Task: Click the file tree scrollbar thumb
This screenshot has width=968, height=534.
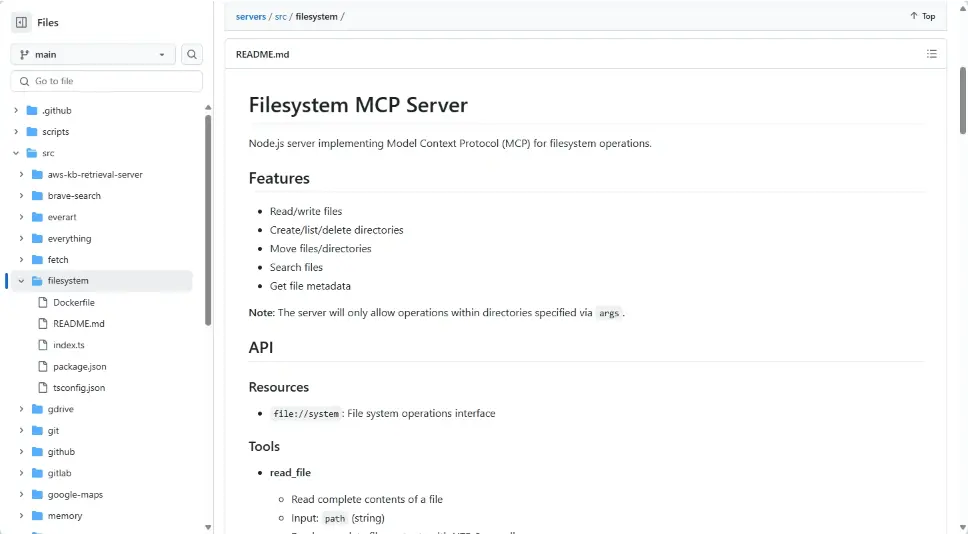Action: click(208, 220)
